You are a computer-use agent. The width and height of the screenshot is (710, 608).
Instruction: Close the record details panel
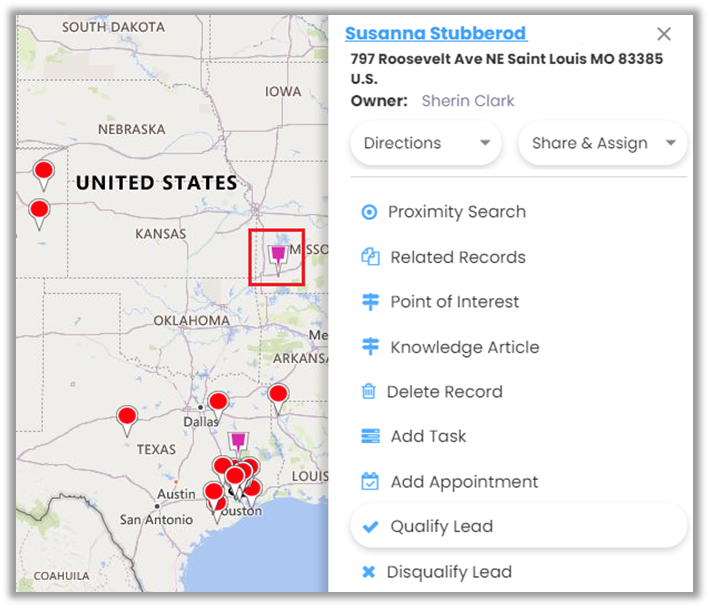[664, 34]
